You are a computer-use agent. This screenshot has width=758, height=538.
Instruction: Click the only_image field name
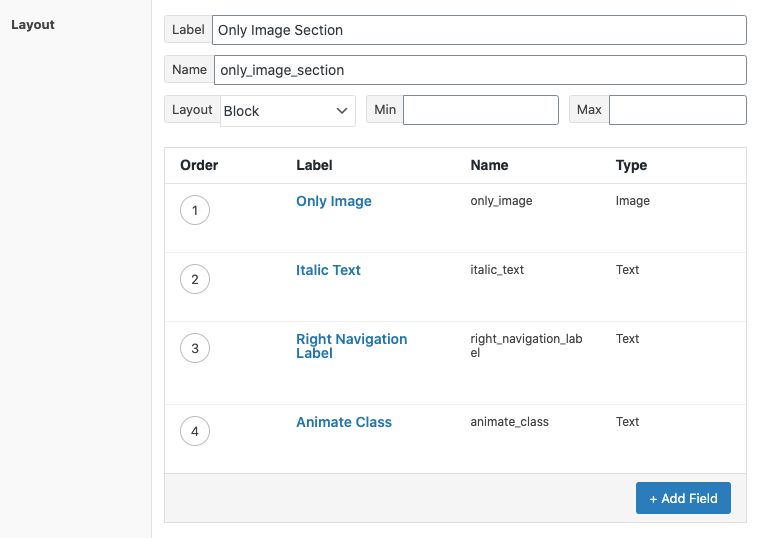[x=501, y=201]
